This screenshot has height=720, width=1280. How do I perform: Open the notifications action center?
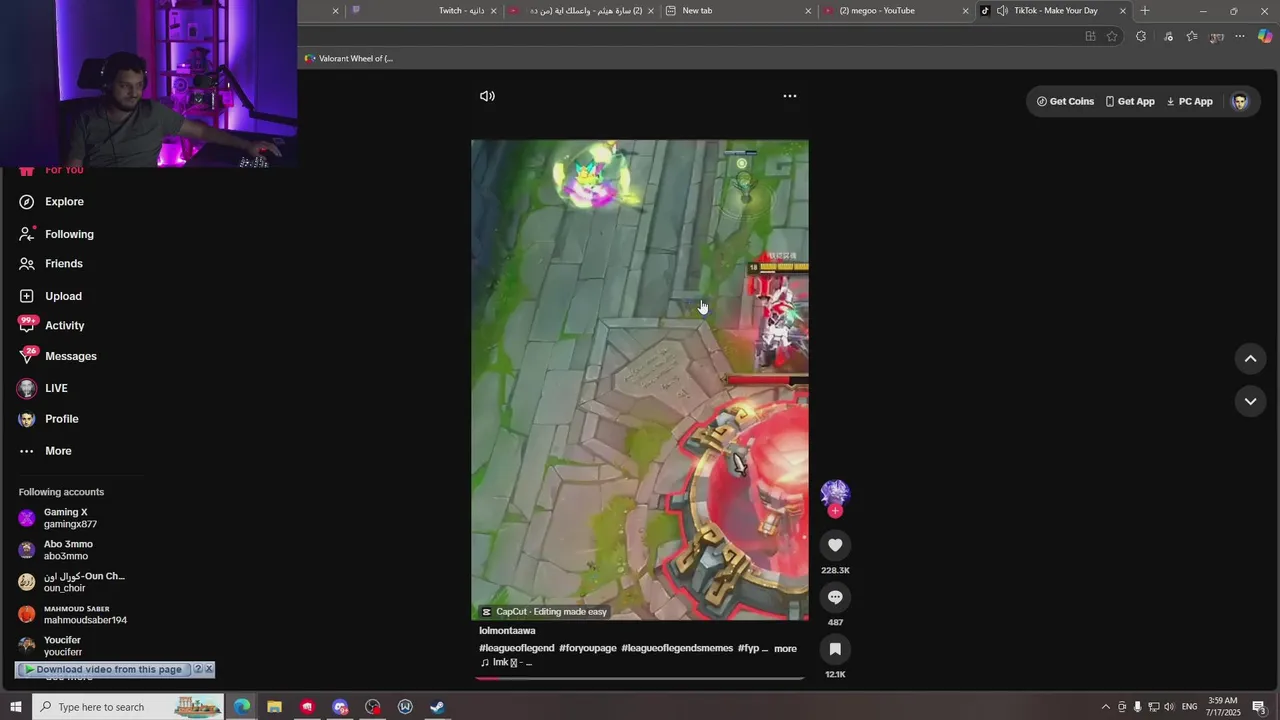pyautogui.click(x=1259, y=707)
